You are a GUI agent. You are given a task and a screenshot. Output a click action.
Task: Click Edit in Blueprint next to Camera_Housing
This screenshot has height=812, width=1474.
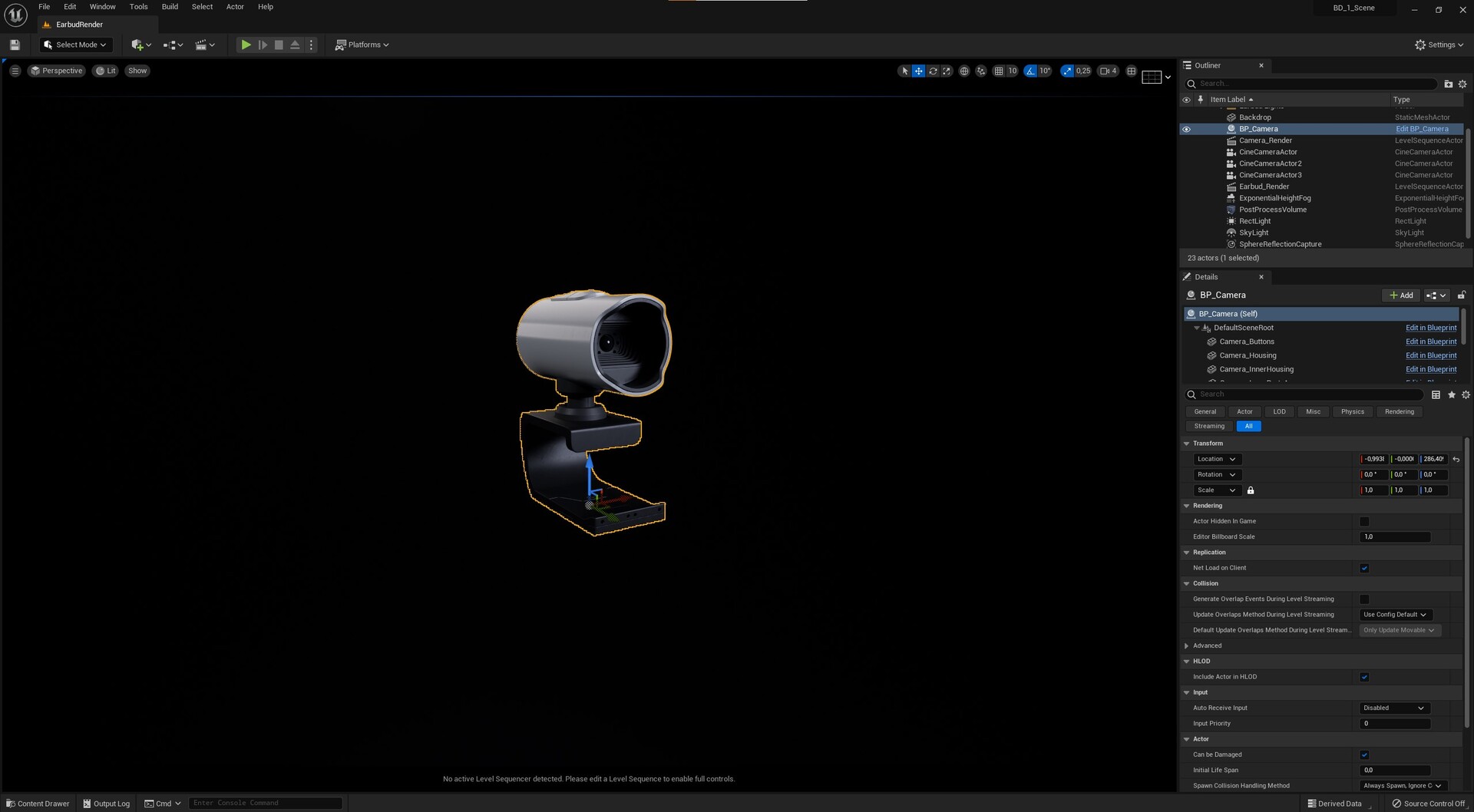click(1430, 355)
